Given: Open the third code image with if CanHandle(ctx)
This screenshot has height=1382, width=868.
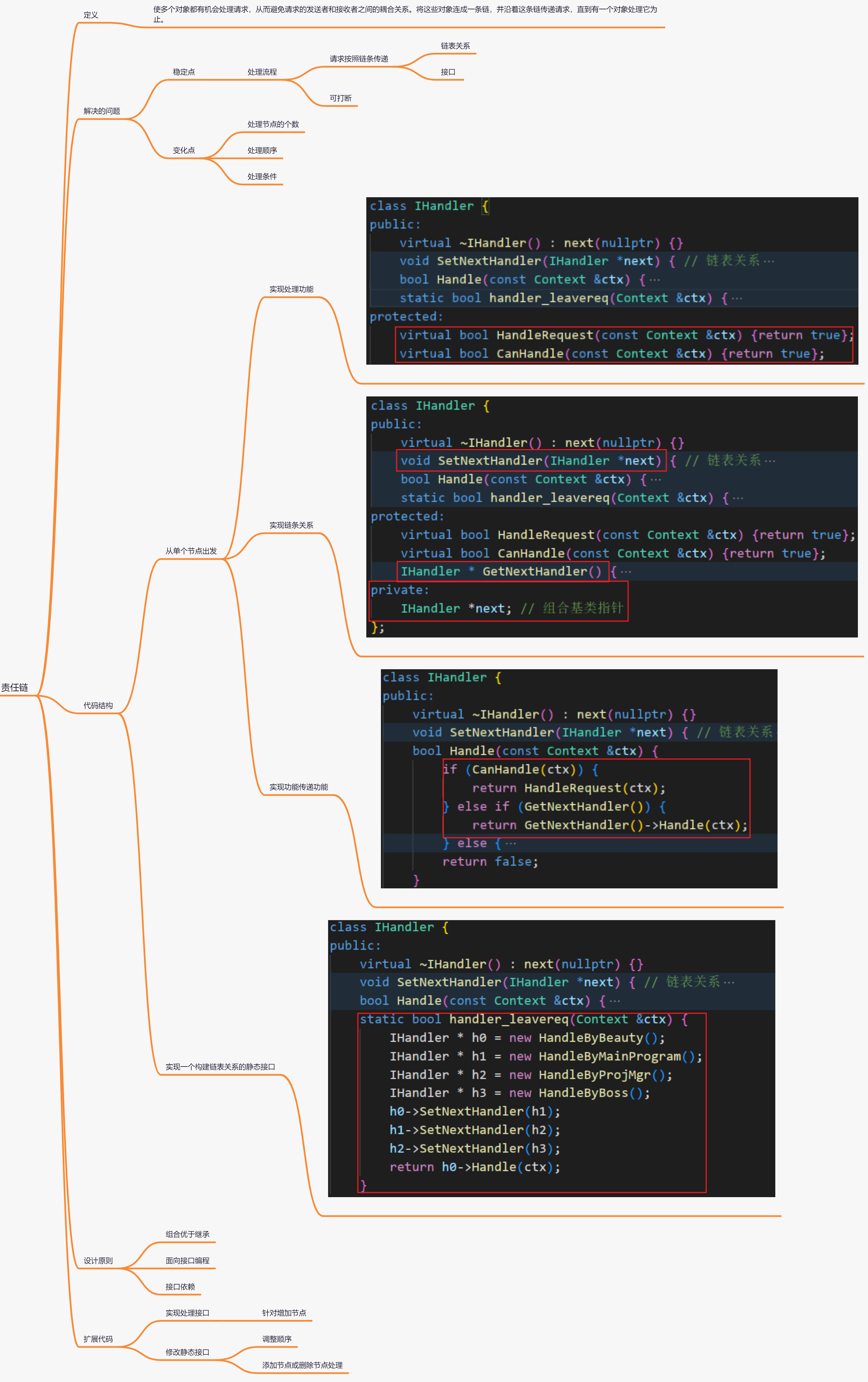Looking at the screenshot, I should (x=579, y=778).
